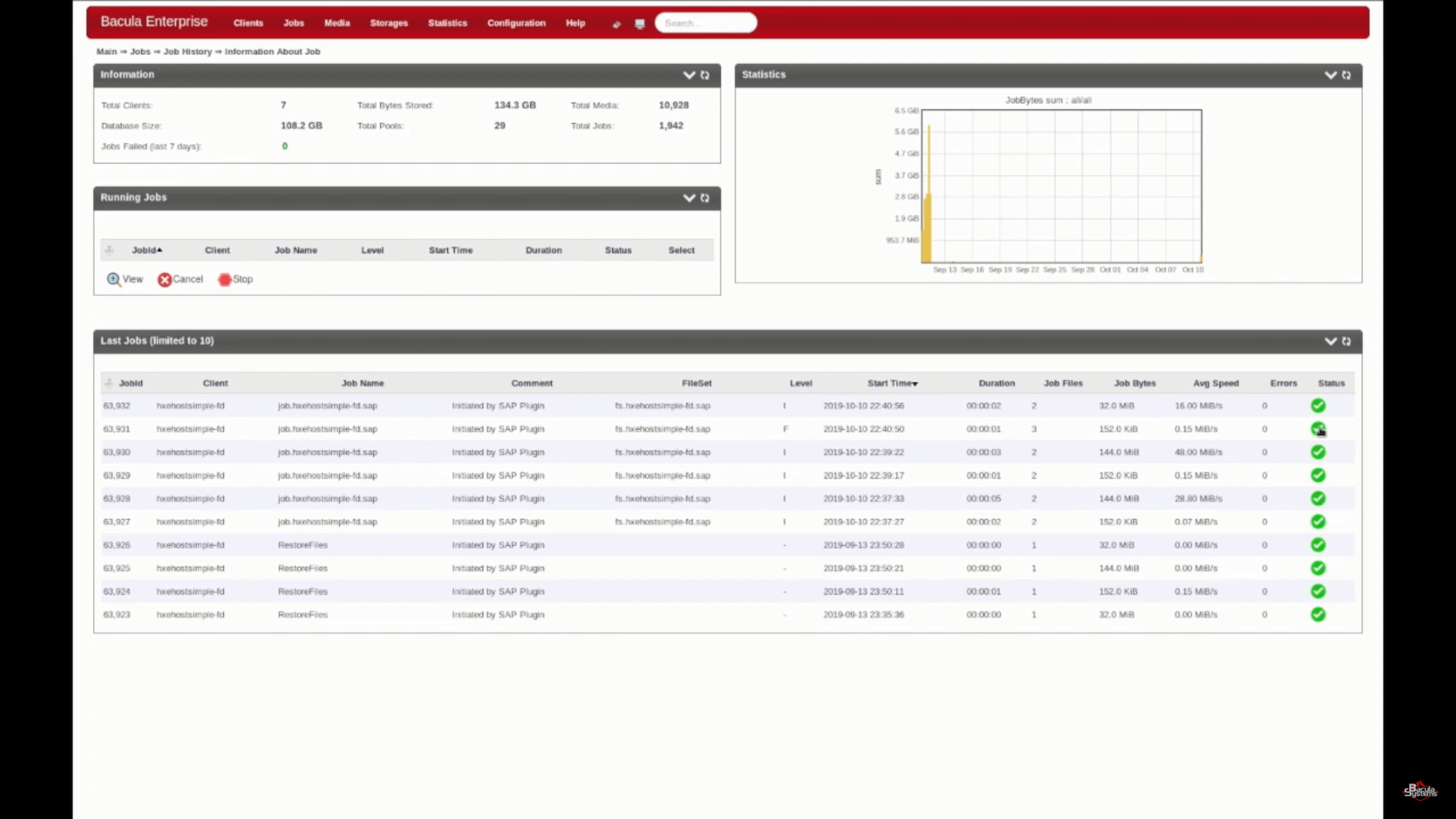This screenshot has width=1456, height=819.
Task: Collapse the Statistics panel
Action: [x=1331, y=75]
